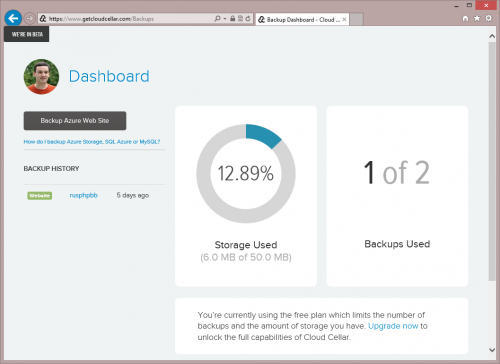Click the Backups Used label
Viewport: 500px width, 364px height.
point(397,244)
